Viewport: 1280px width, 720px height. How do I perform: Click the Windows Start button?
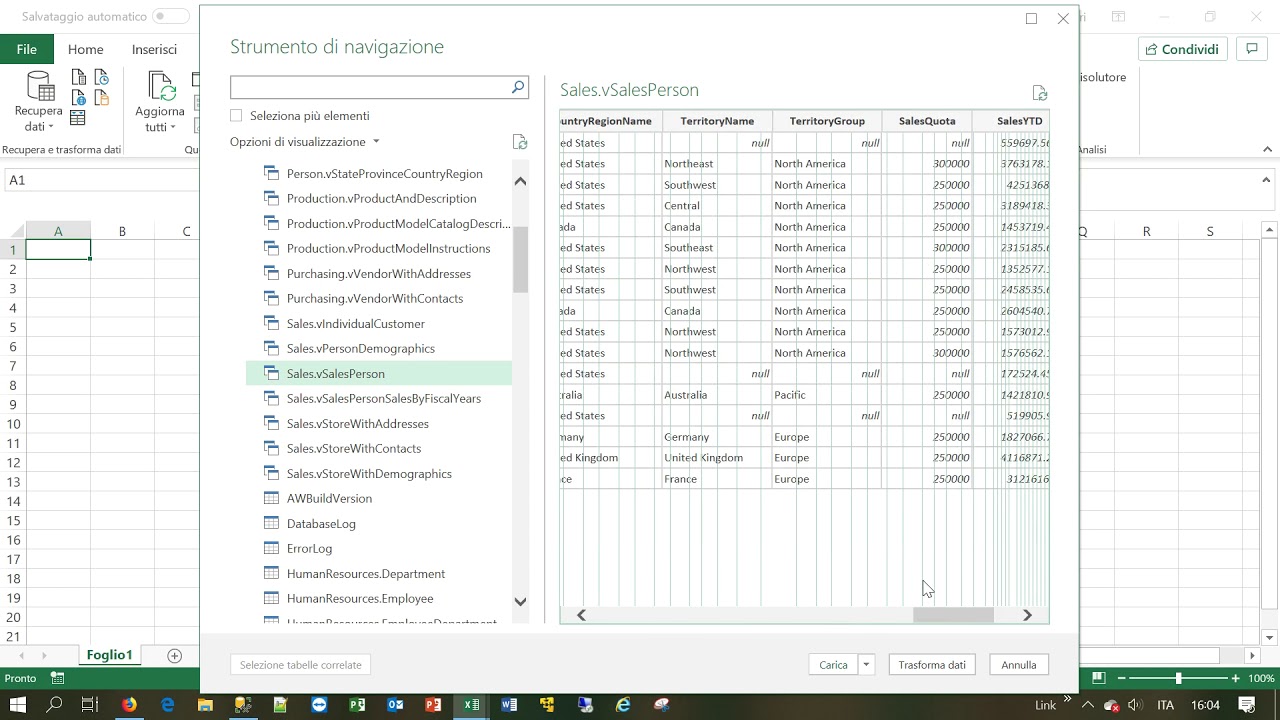click(x=18, y=705)
